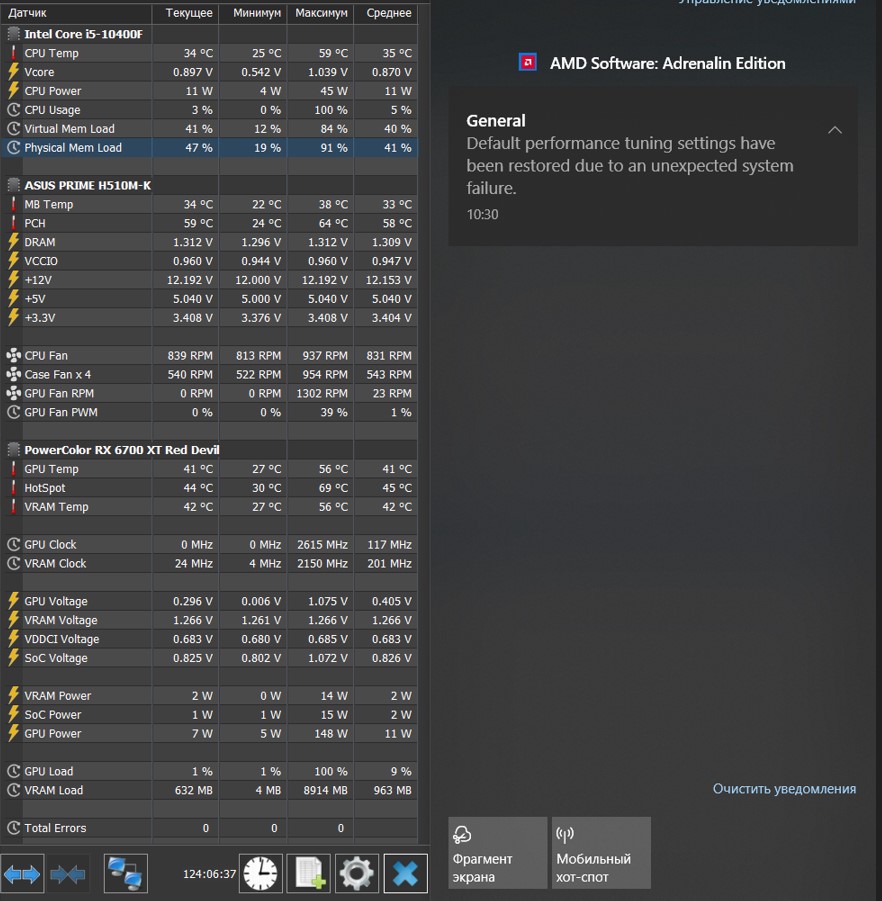The width and height of the screenshot is (882, 901).
Task: Select the VRAM Clock sensor label
Action: (x=55, y=563)
